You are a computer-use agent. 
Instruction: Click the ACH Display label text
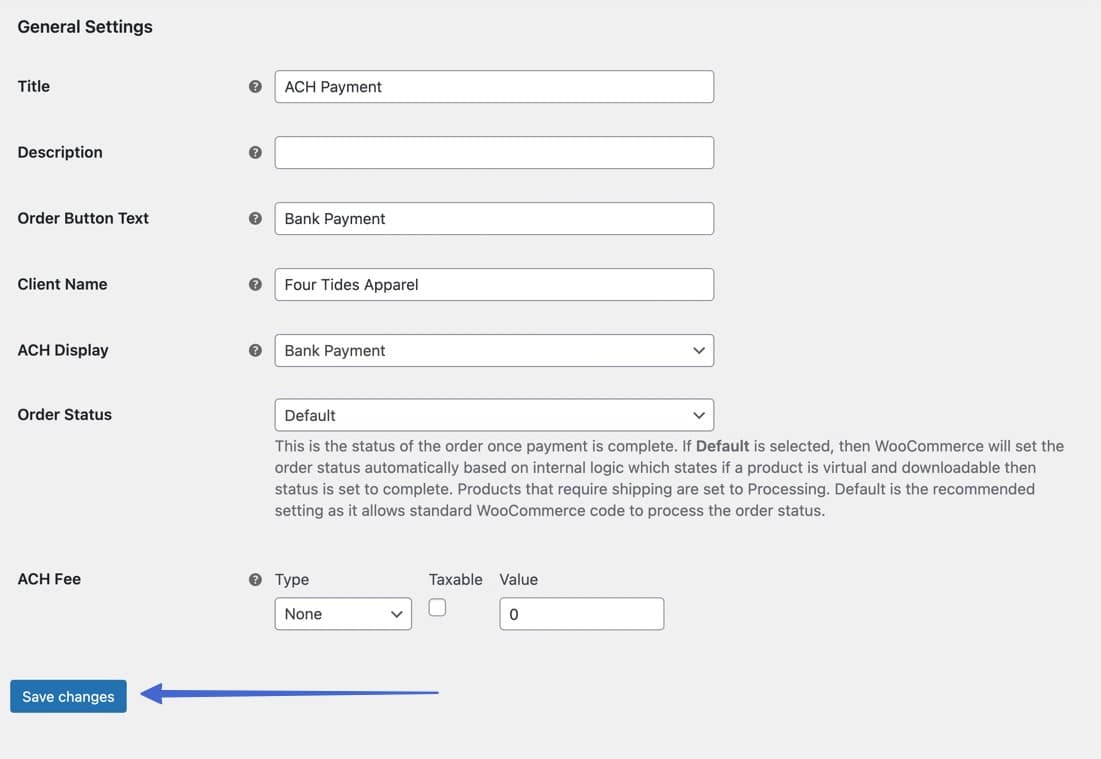tap(63, 351)
